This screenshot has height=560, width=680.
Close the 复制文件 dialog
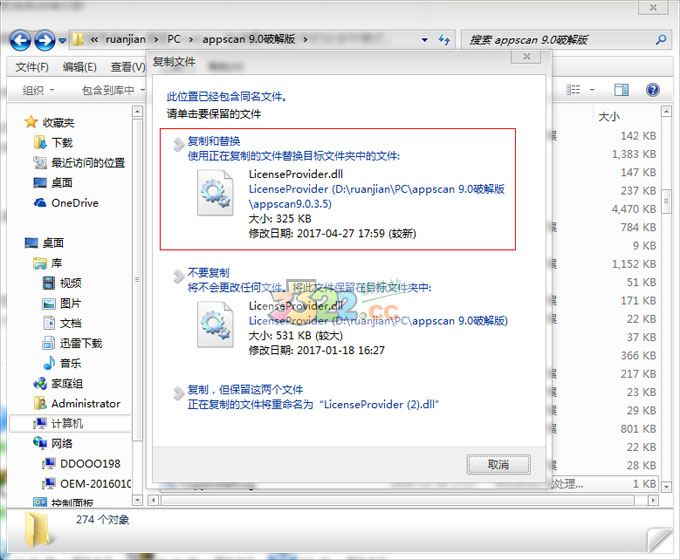pos(526,56)
